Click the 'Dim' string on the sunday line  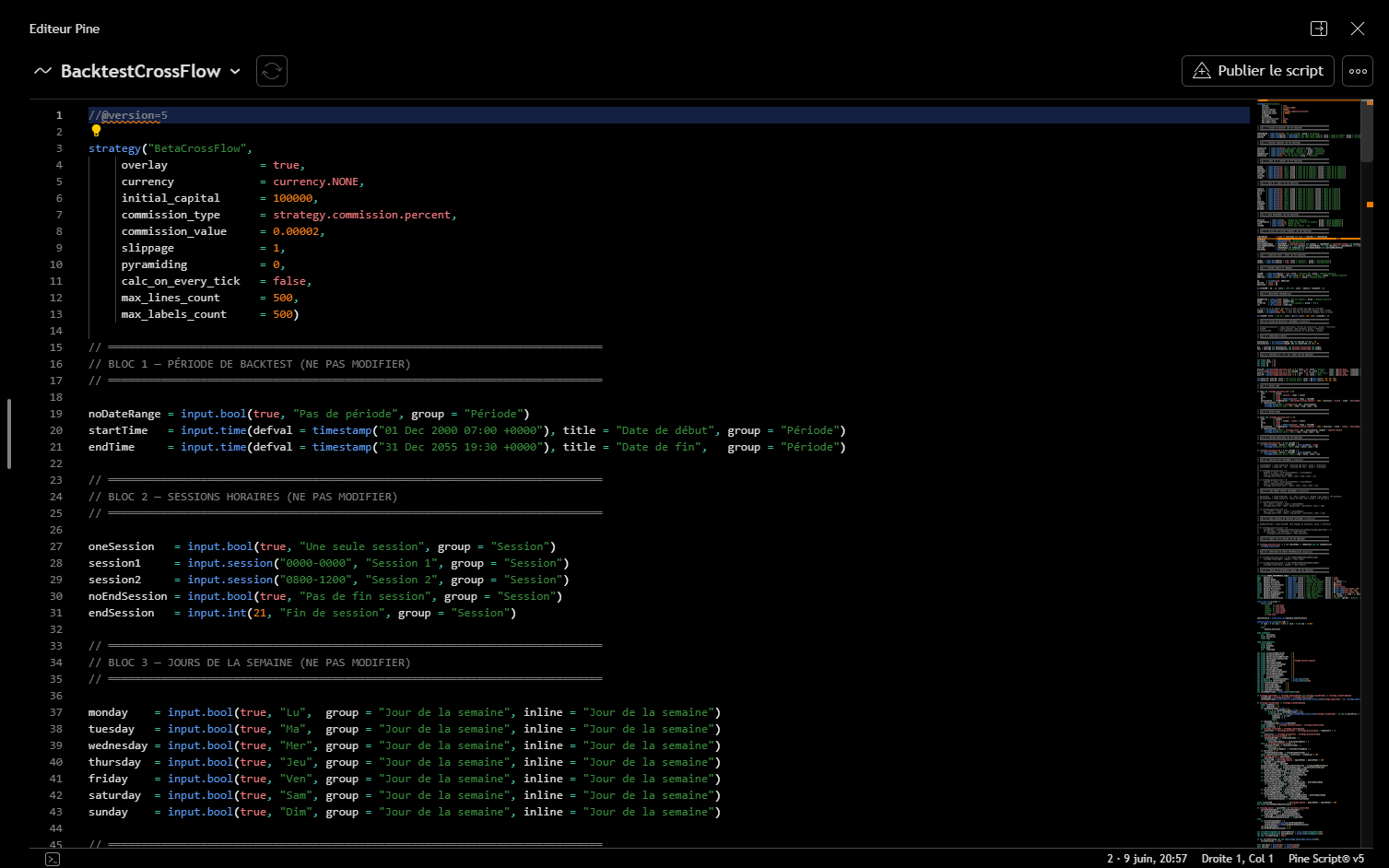[x=296, y=812]
